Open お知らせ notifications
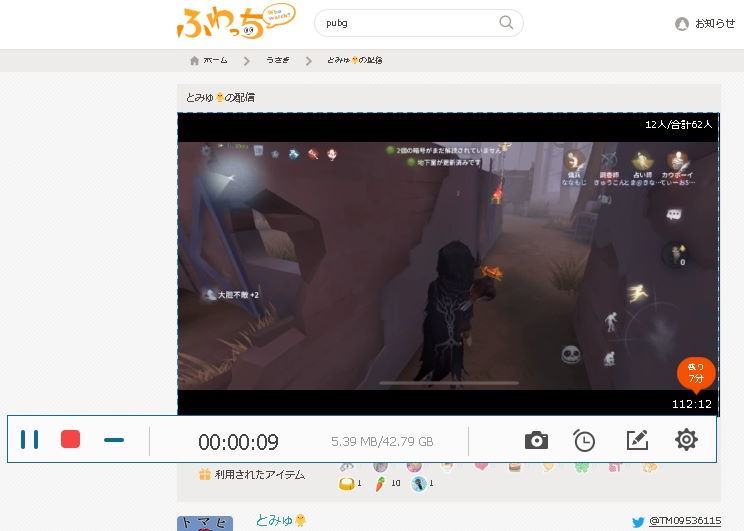 click(x=715, y=23)
